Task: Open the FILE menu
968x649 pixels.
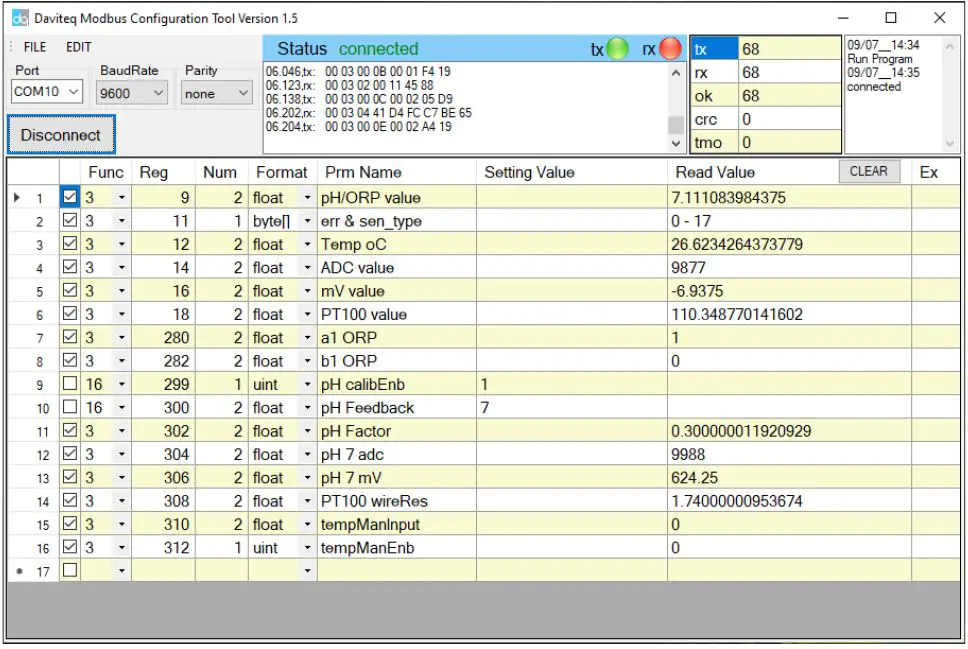Action: (35, 47)
